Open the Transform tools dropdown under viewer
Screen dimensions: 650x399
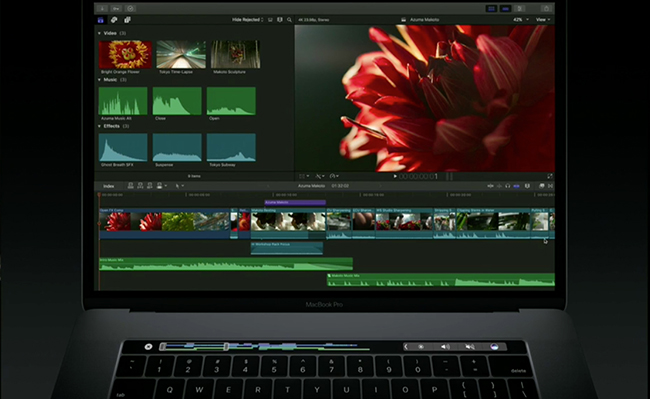coord(304,177)
